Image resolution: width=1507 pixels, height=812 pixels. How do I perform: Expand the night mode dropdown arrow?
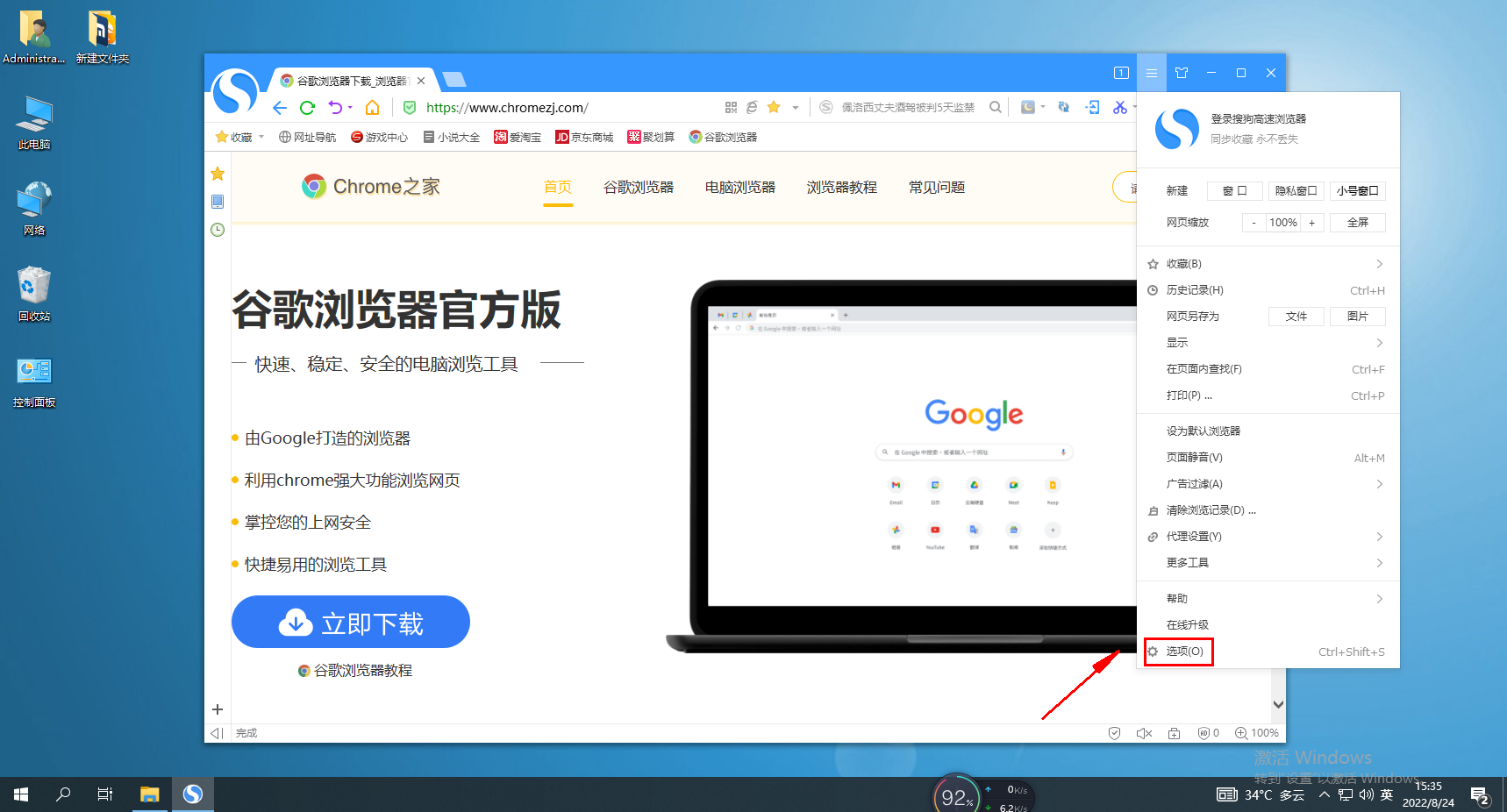tap(1043, 107)
